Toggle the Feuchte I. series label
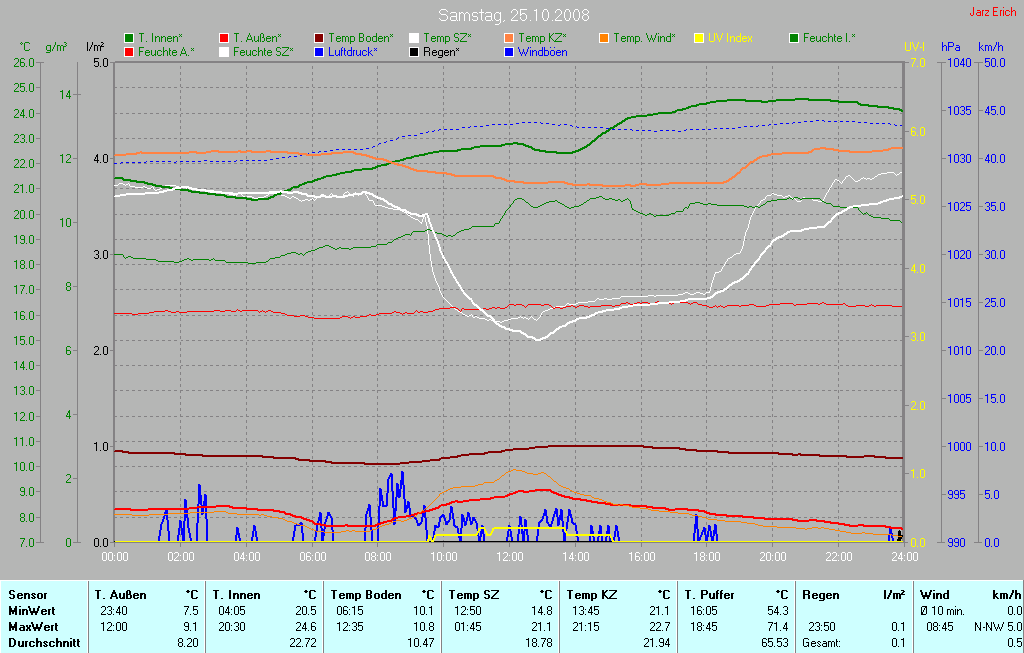The width and height of the screenshot is (1024, 653). [829, 38]
